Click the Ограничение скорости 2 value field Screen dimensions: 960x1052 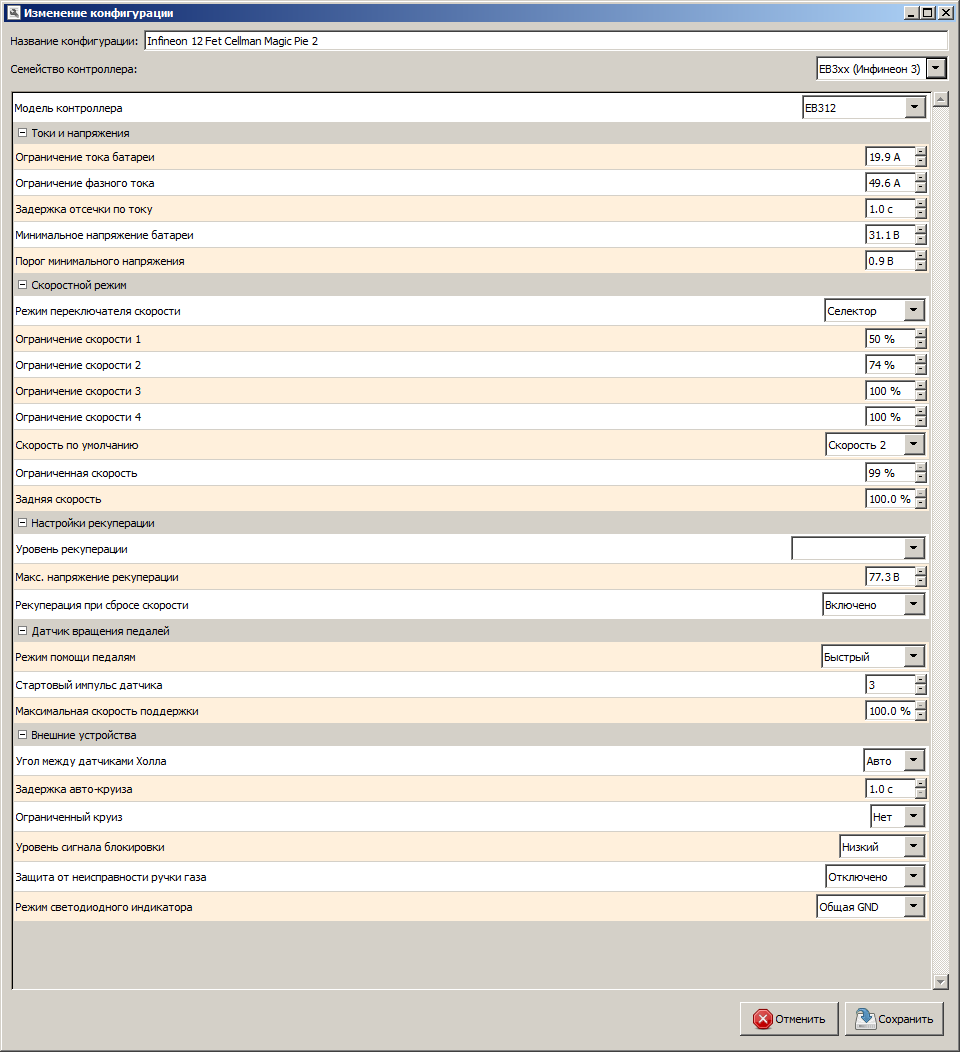[x=890, y=366]
